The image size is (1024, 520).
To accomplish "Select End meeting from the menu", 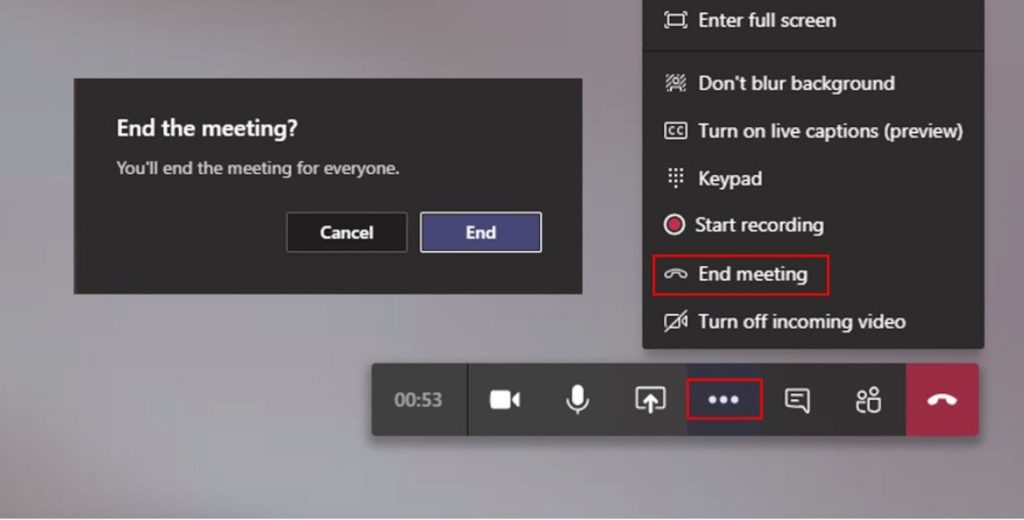I will [741, 274].
